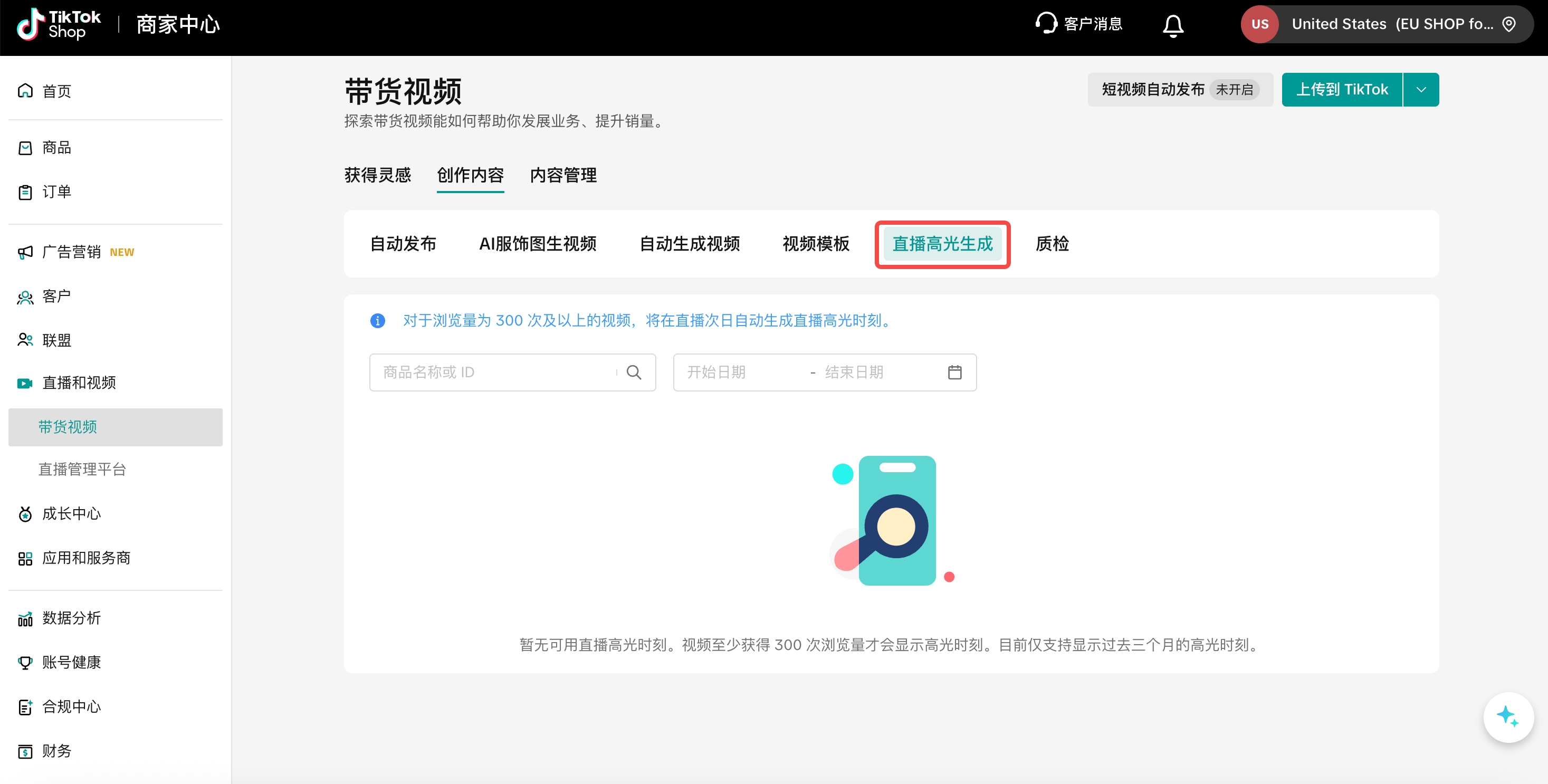The height and width of the screenshot is (784, 1548).
Task: Open 首页 home in sidebar
Action: point(56,91)
